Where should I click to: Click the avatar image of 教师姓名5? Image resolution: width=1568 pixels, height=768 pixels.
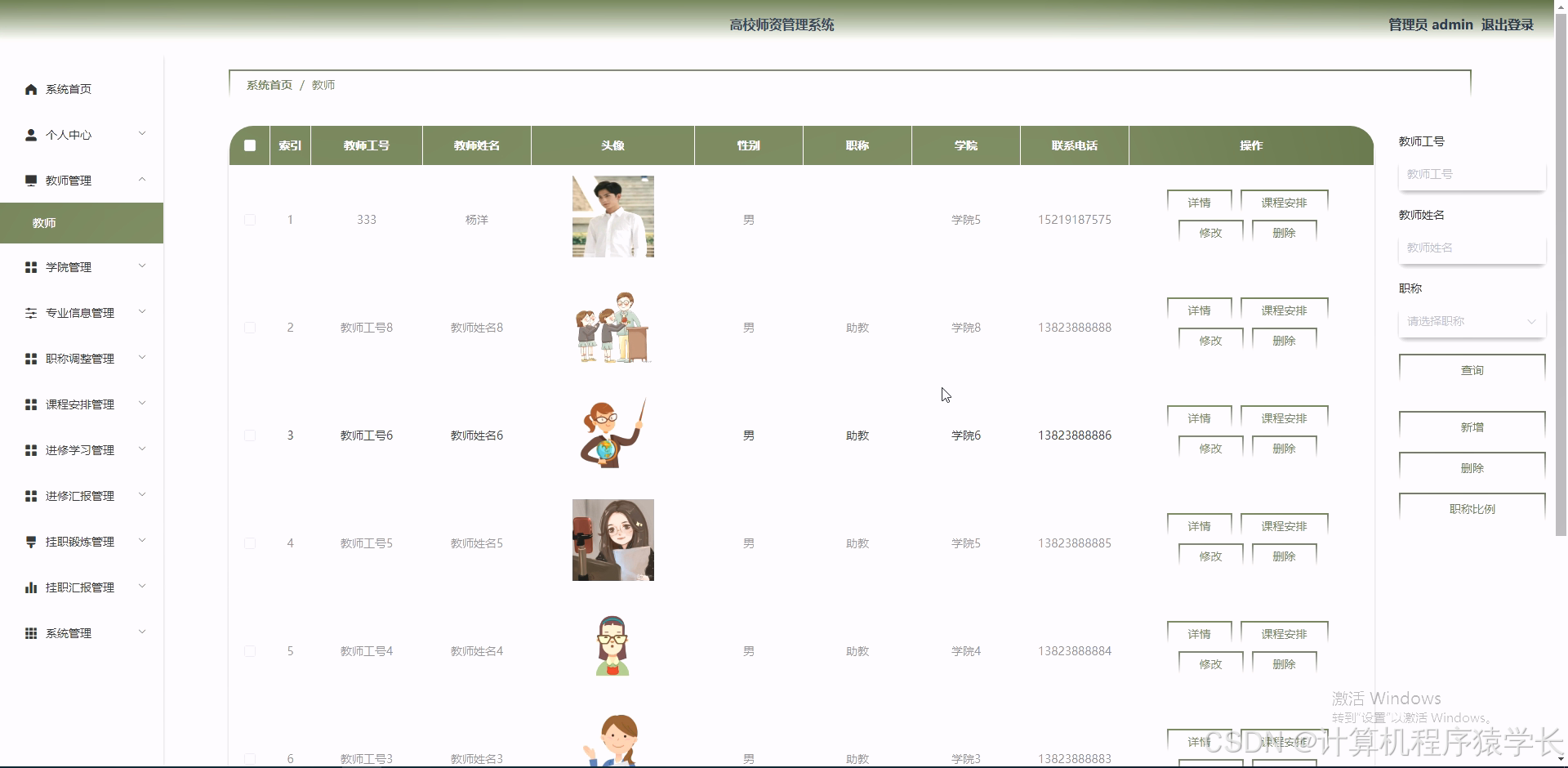613,540
